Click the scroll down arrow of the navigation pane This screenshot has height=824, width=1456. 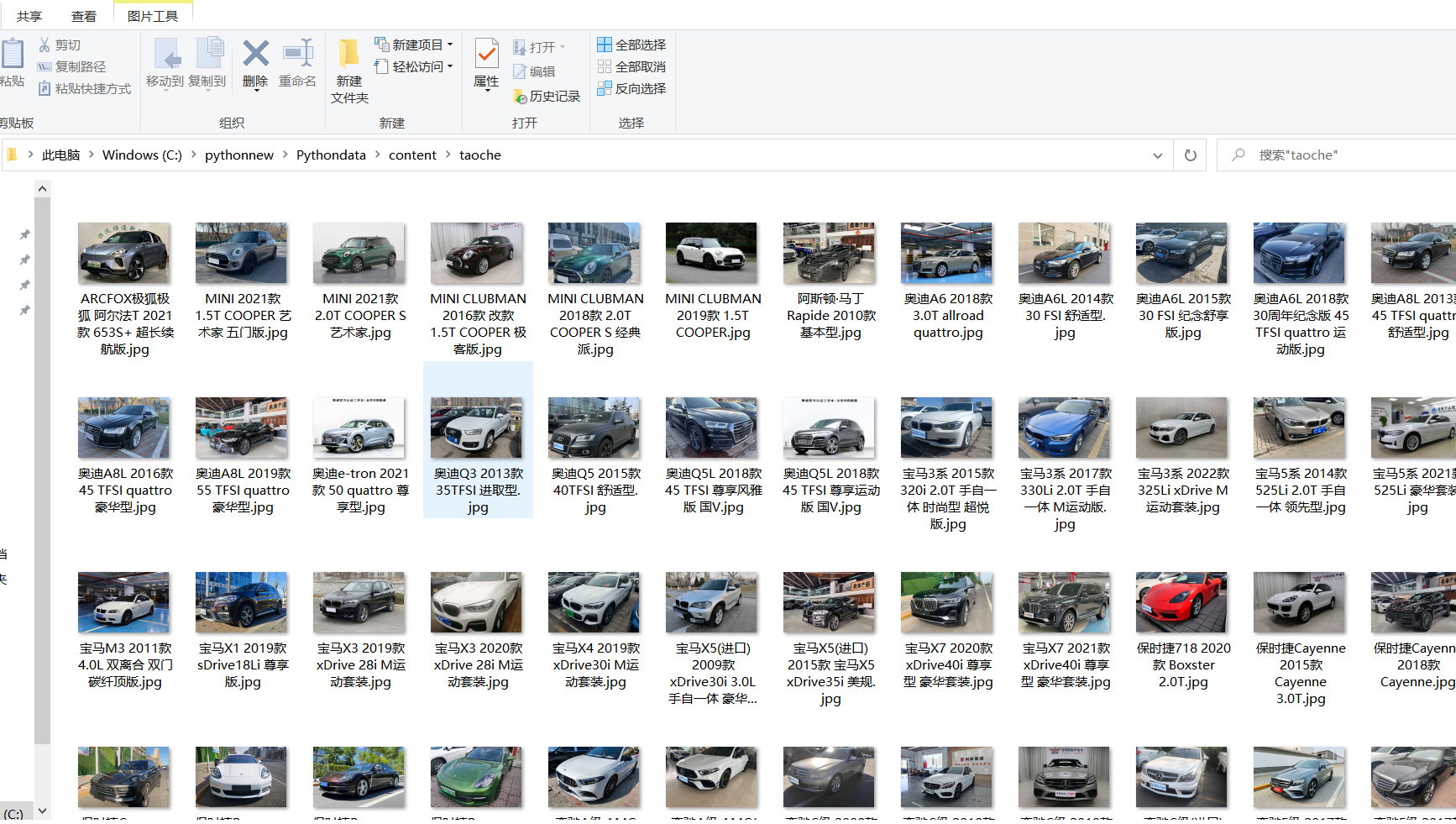43,811
